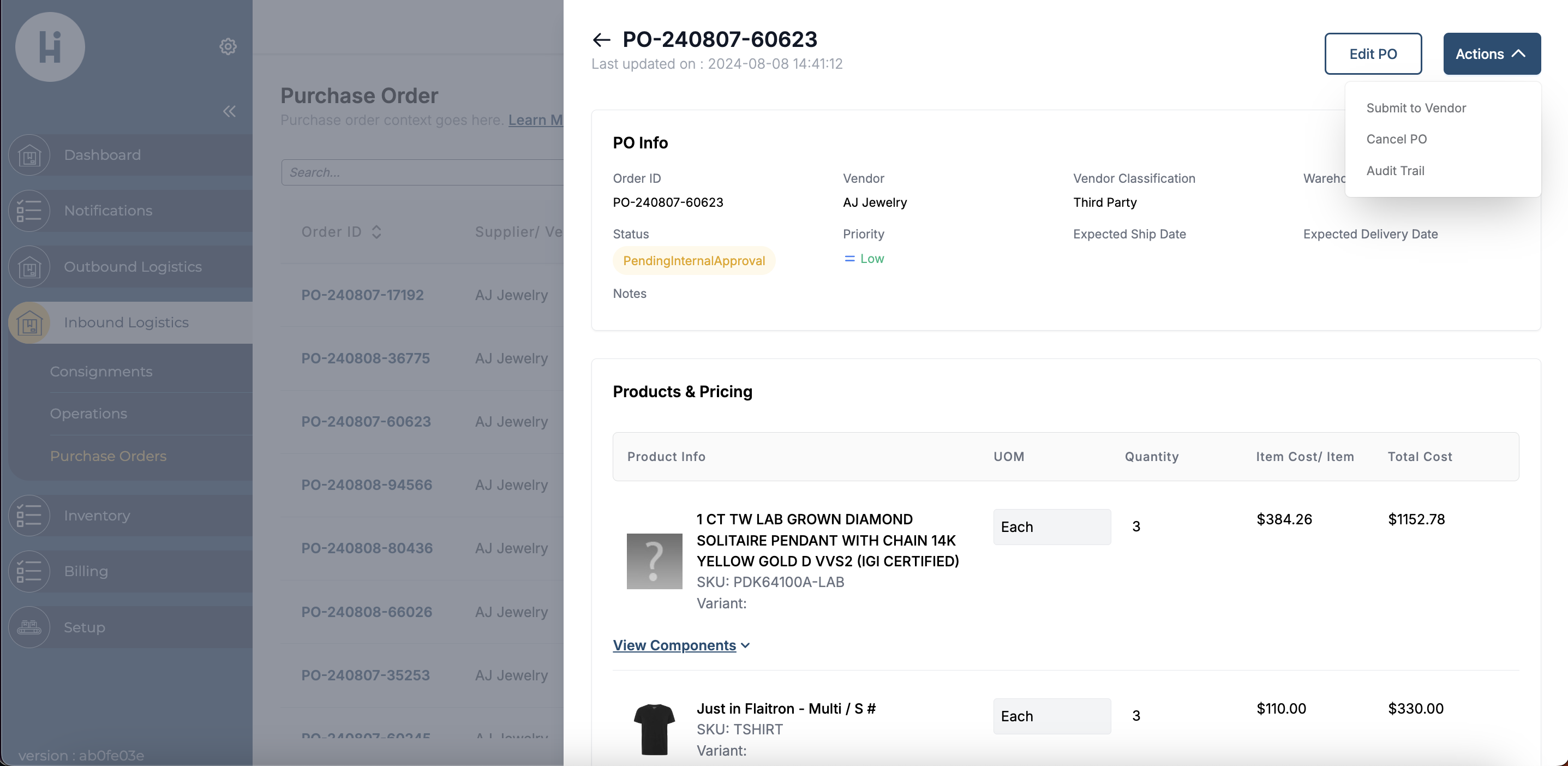Screen dimensions: 1568x766
Task: Click the Billing sidebar icon
Action: pyautogui.click(x=29, y=571)
